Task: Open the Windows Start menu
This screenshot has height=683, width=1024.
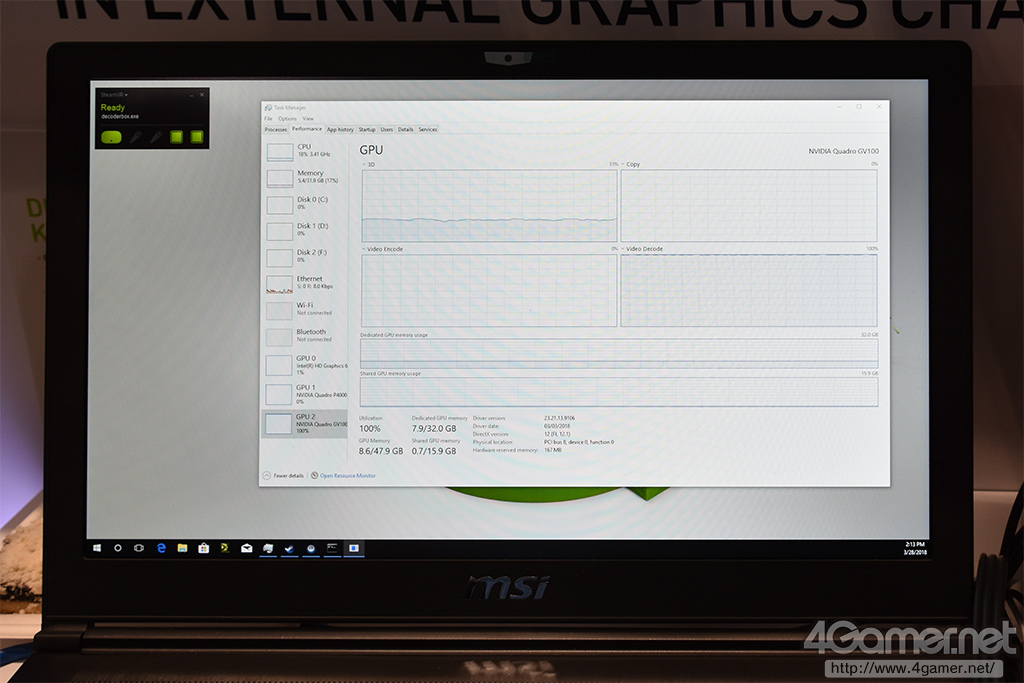Action: (97, 548)
